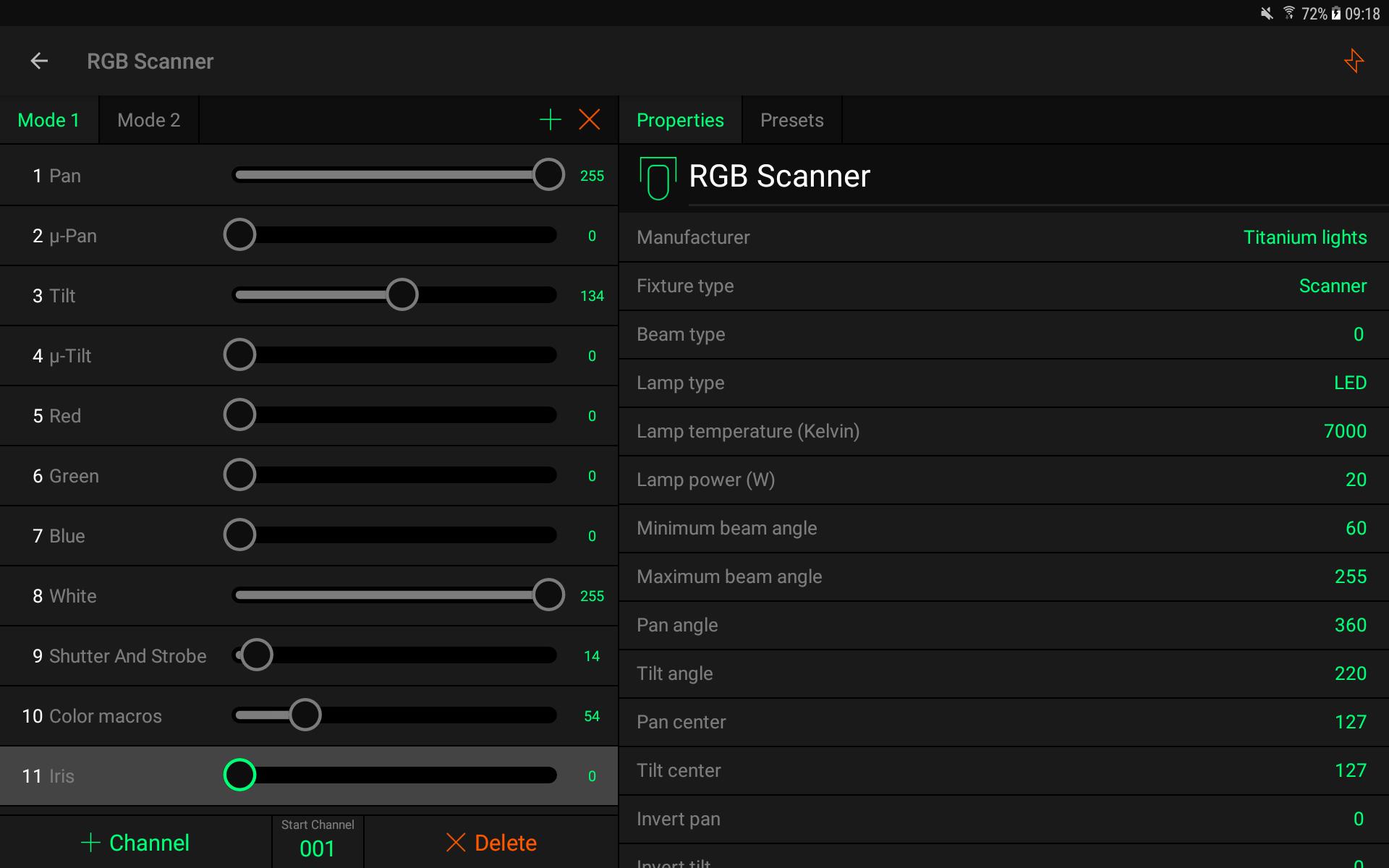Select the 11 Iris channel row
Image resolution: width=1389 pixels, height=868 pixels.
coord(309,776)
